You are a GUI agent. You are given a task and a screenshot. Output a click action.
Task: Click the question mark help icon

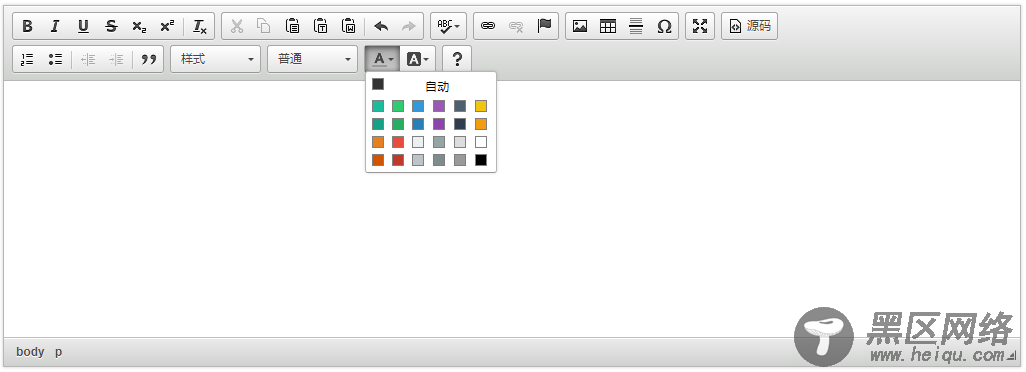(x=457, y=59)
